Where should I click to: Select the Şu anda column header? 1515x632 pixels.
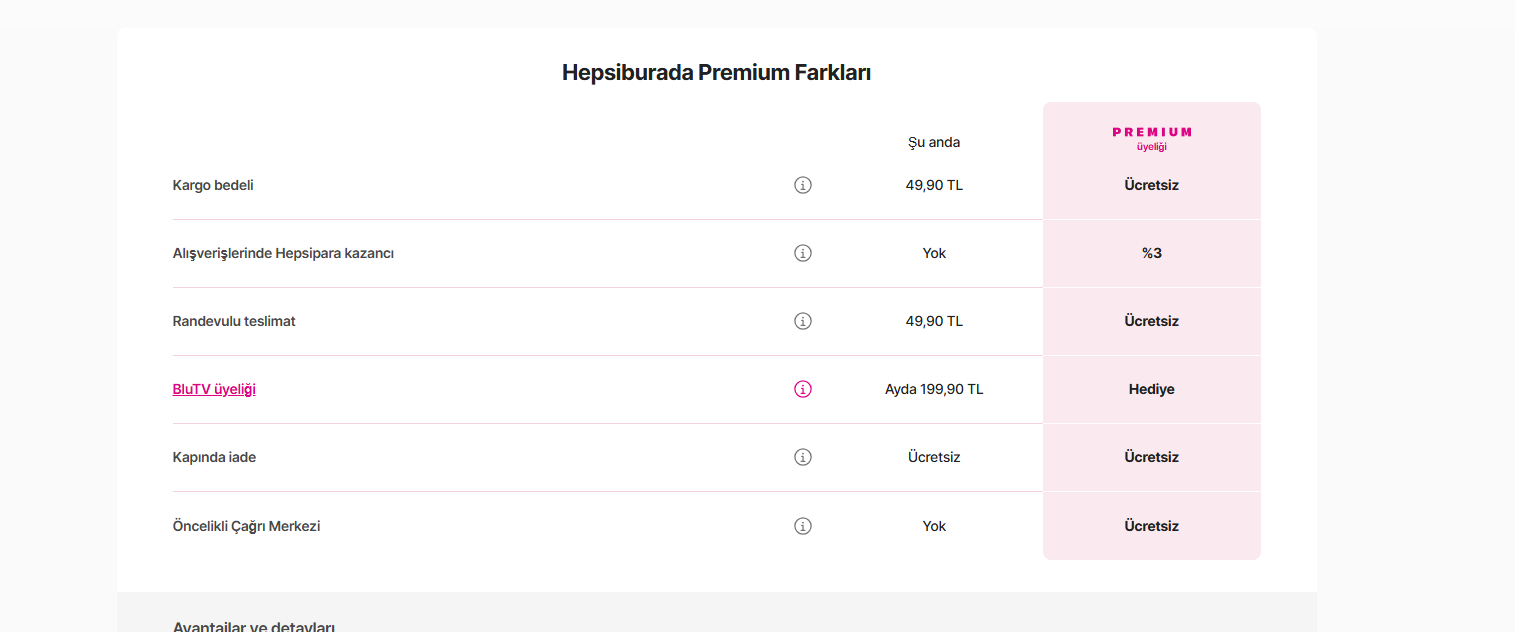[x=933, y=142]
